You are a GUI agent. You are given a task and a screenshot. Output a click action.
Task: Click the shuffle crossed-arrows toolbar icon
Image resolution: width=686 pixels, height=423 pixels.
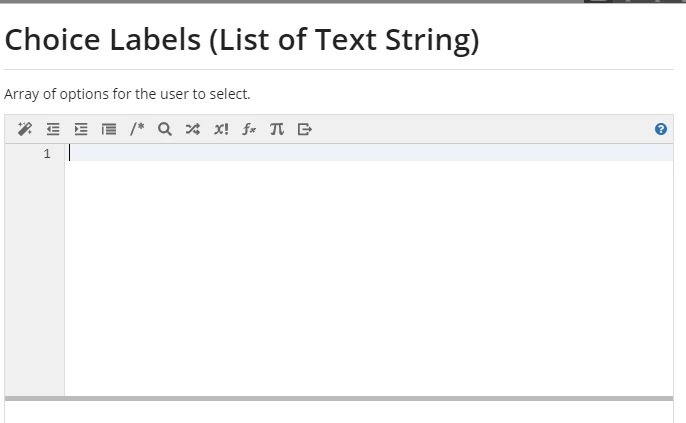tap(193, 129)
